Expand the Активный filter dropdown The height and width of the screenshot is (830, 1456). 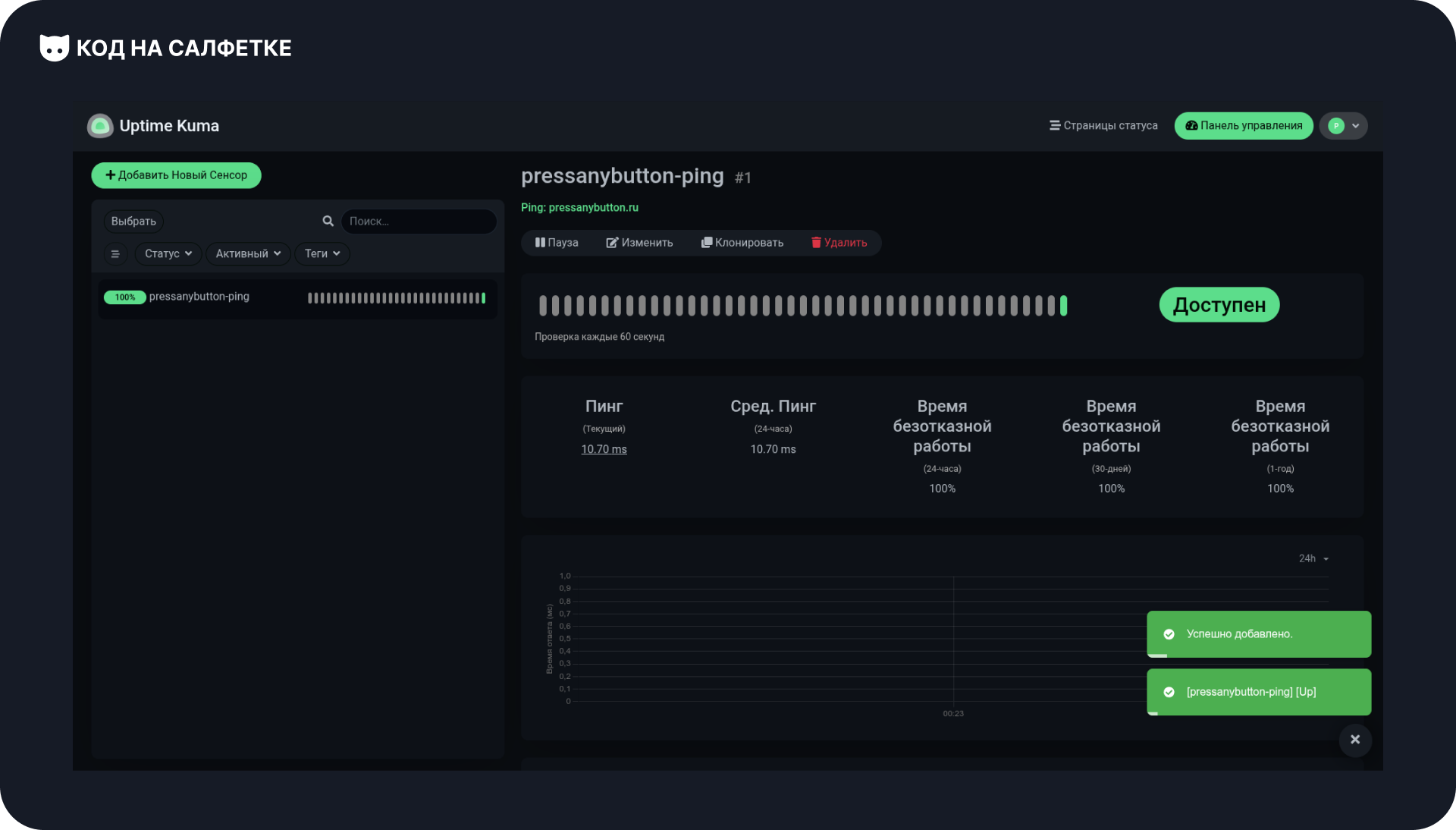pos(248,253)
